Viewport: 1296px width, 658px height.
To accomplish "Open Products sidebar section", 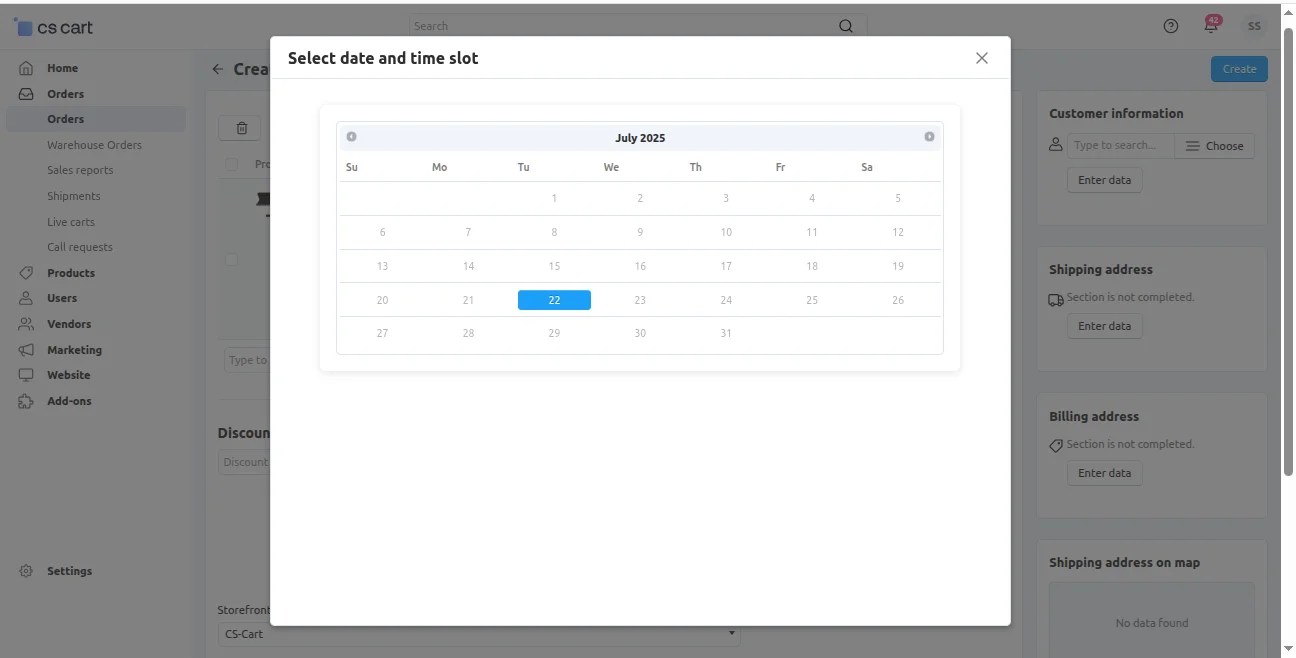I will [x=71, y=273].
